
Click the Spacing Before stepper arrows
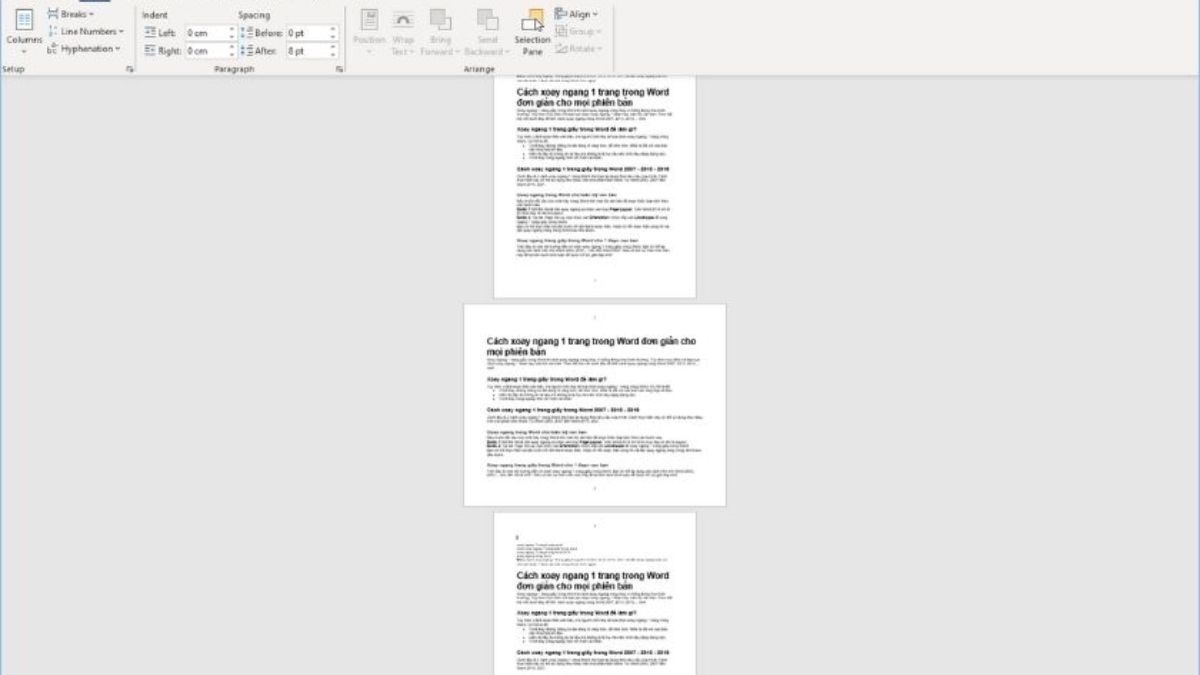point(332,33)
